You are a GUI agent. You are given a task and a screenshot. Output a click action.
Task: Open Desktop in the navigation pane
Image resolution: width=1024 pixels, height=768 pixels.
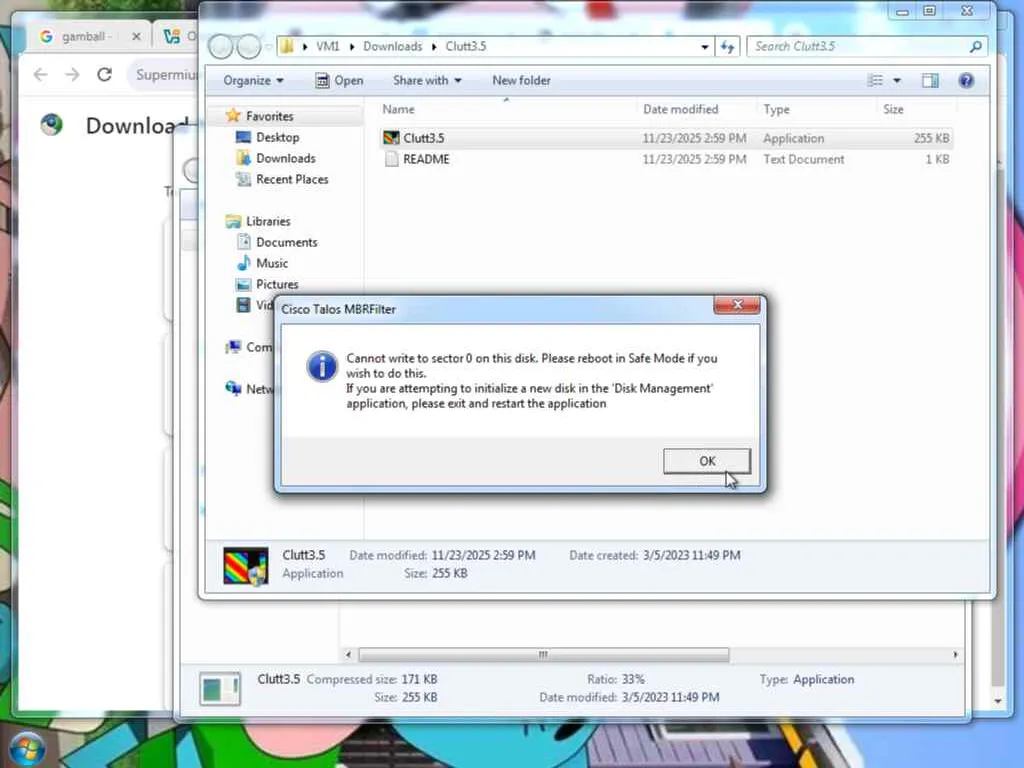pyautogui.click(x=278, y=137)
